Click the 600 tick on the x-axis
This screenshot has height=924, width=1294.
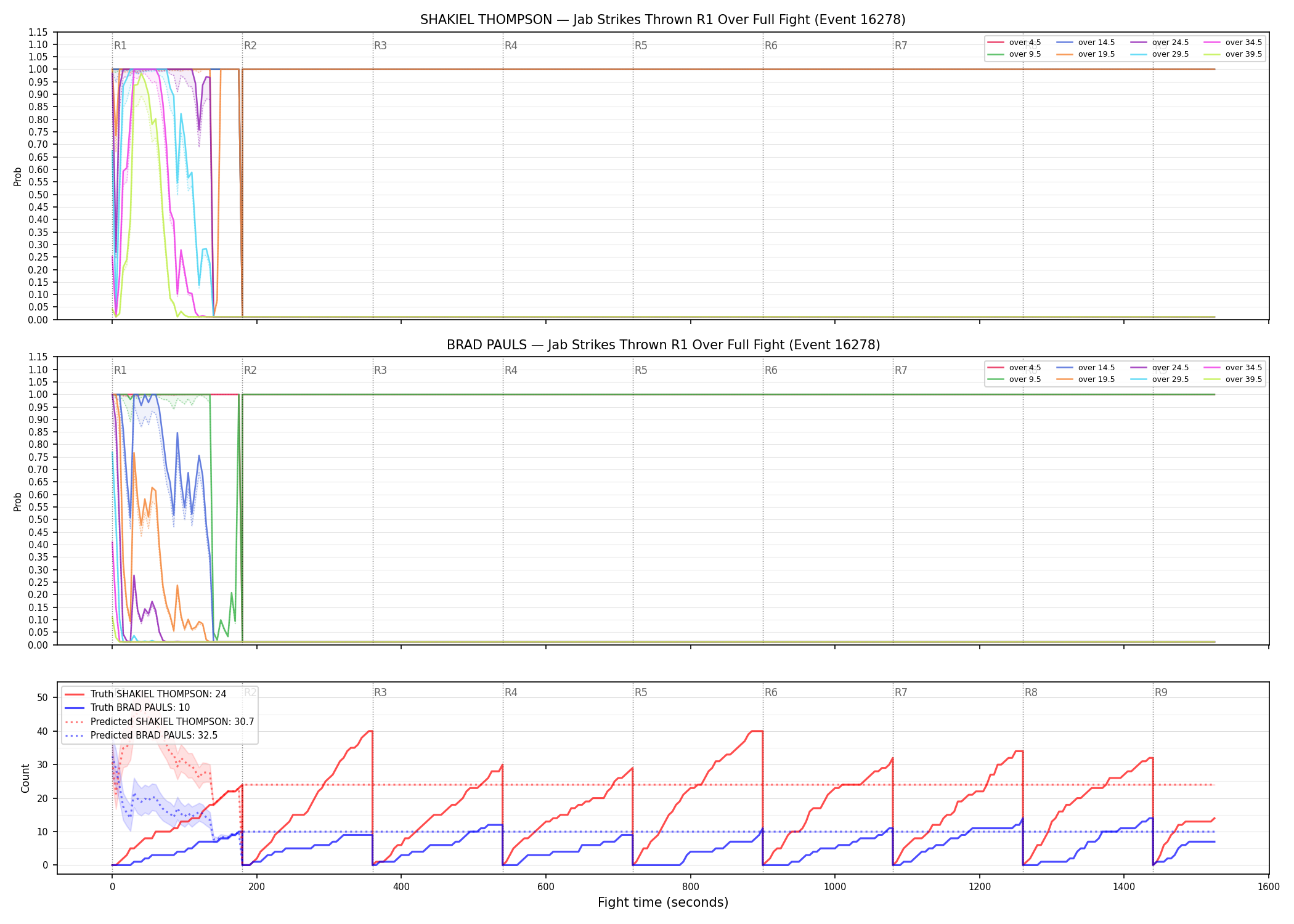point(546,887)
